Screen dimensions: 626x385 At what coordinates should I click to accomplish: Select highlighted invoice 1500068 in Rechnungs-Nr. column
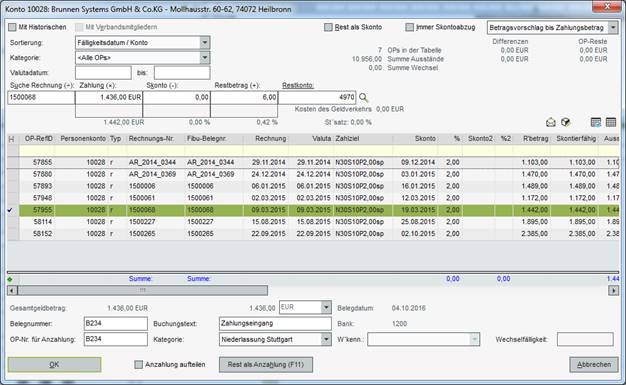[x=142, y=210]
